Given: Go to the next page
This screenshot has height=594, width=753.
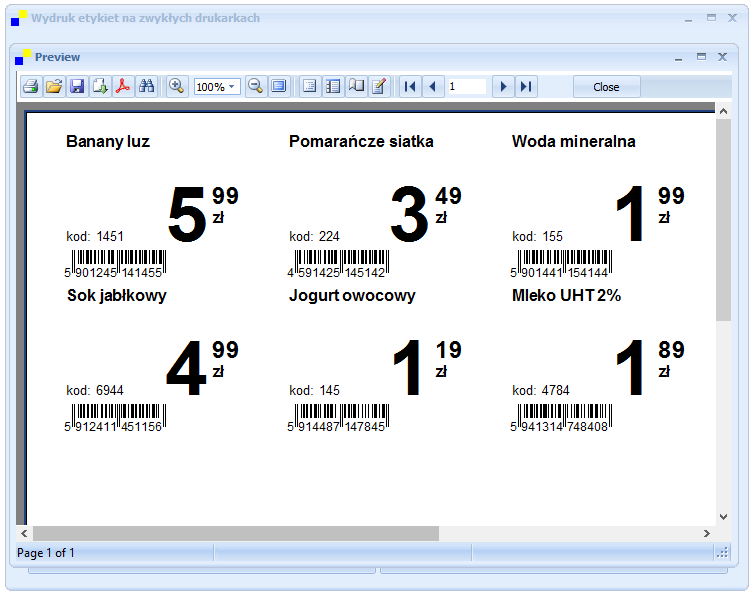Looking at the screenshot, I should [503, 87].
